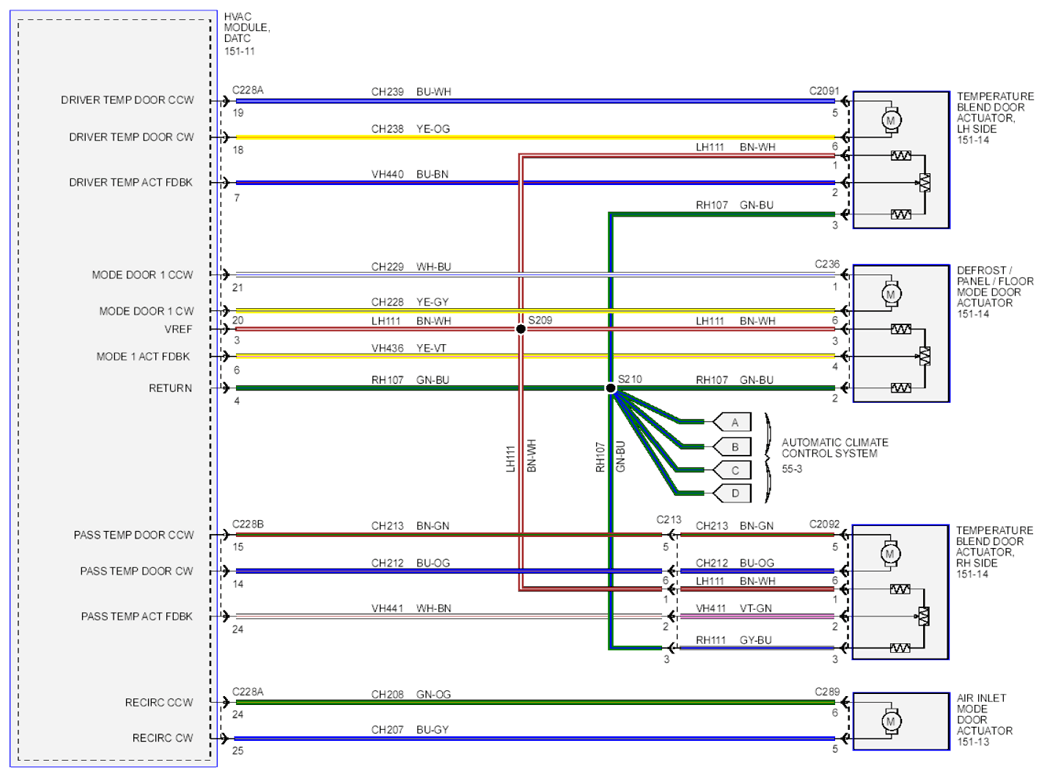Click the motor symbol in defrost mode actuator
Screen dimensions: 1044x777
coord(891,294)
